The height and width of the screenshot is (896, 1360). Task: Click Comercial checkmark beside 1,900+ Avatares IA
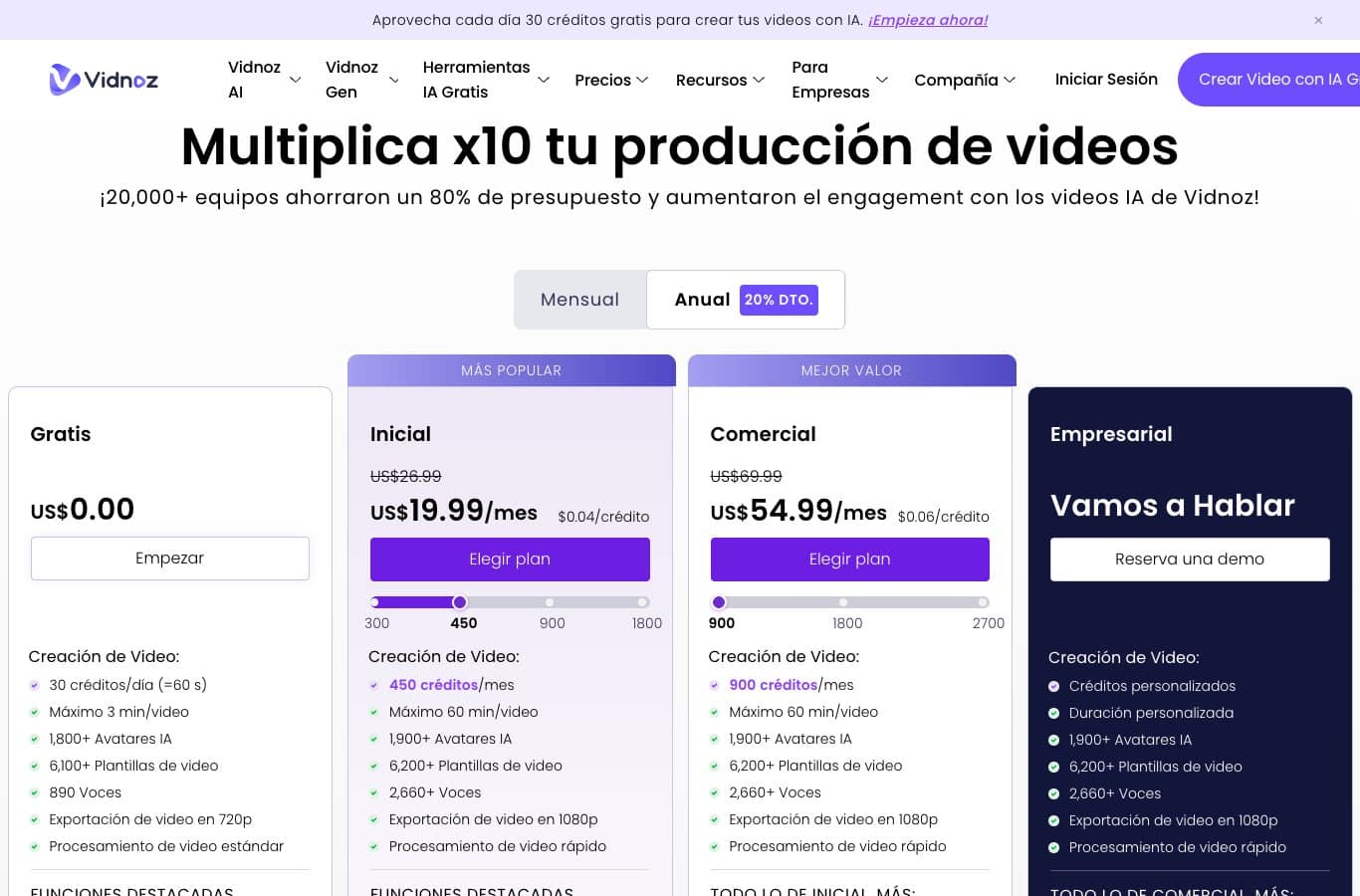[x=714, y=739]
